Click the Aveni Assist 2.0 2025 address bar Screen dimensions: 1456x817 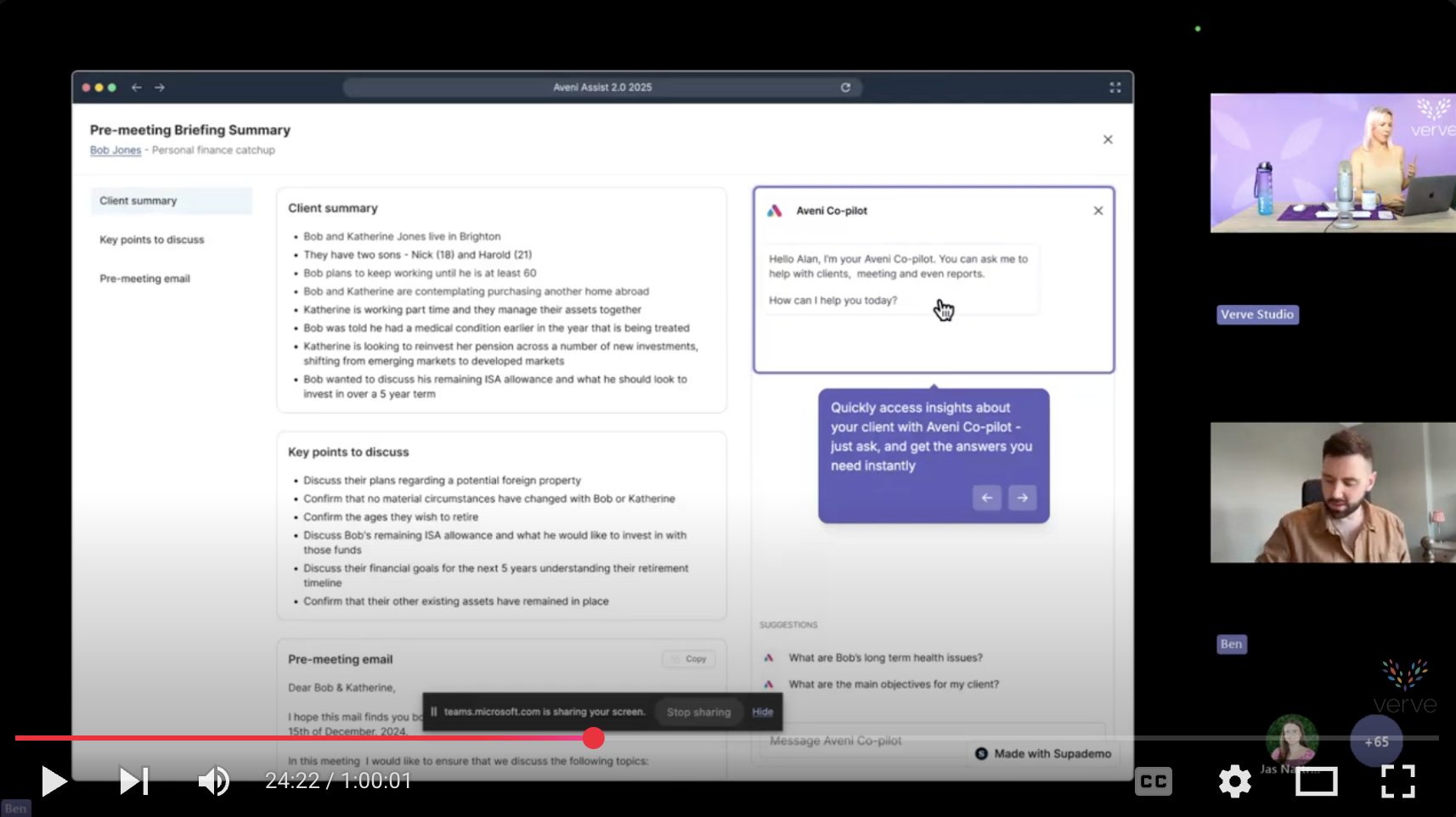(602, 87)
